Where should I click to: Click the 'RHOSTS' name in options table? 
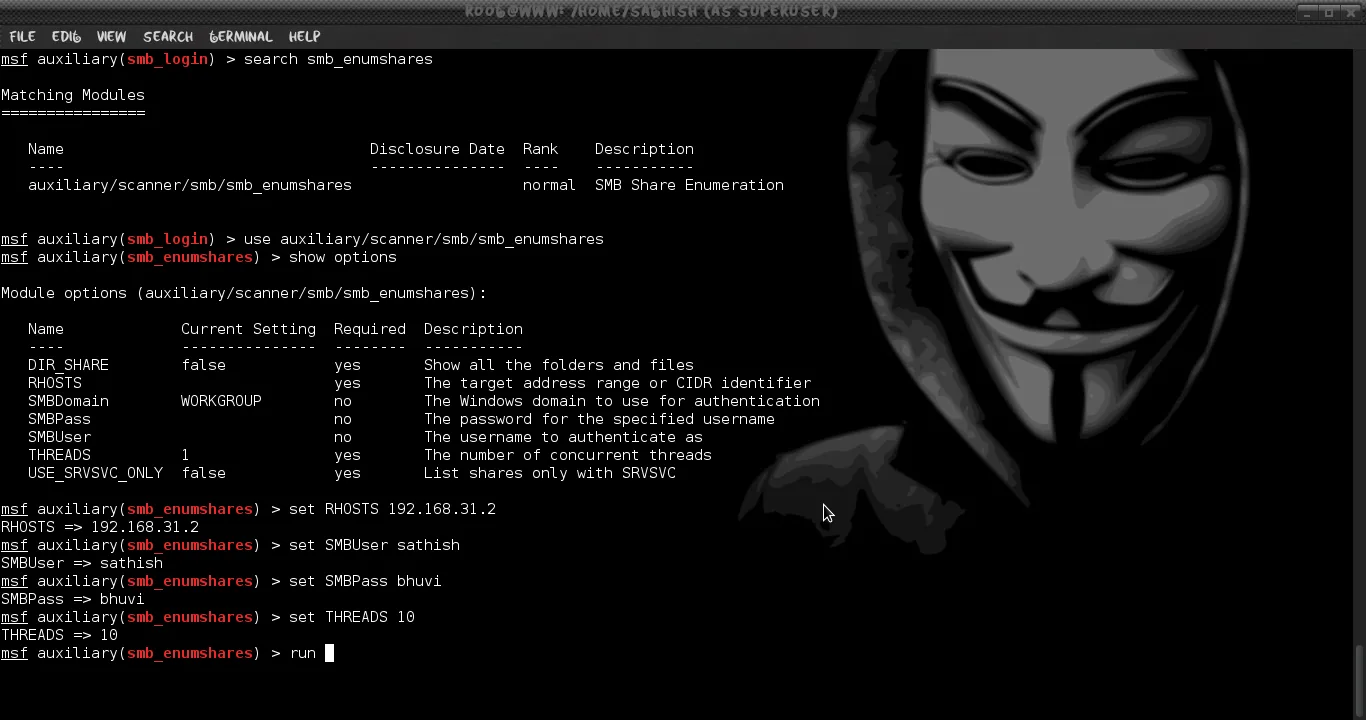[55, 383]
